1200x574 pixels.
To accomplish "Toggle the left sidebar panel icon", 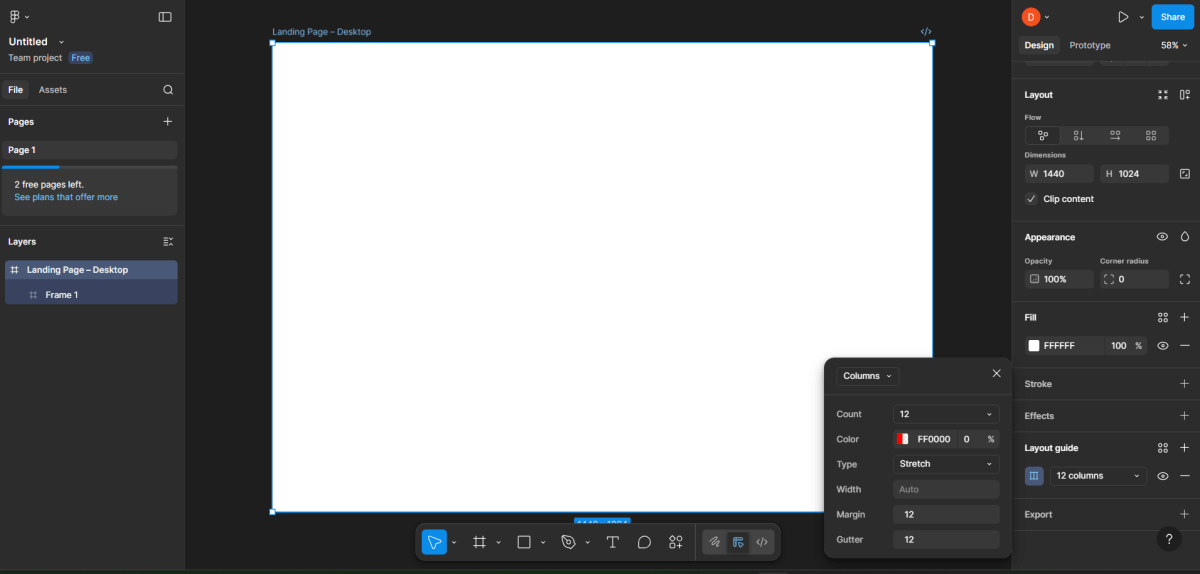I will pyautogui.click(x=165, y=17).
